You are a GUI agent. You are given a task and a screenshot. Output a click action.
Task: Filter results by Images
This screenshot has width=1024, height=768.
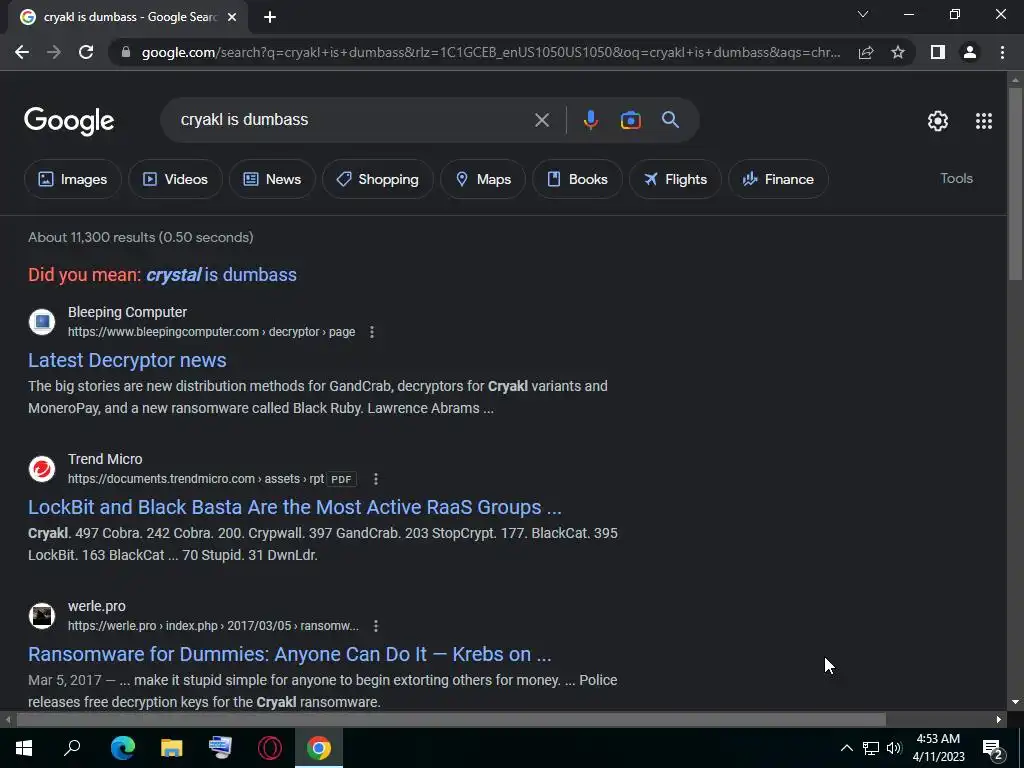click(72, 179)
